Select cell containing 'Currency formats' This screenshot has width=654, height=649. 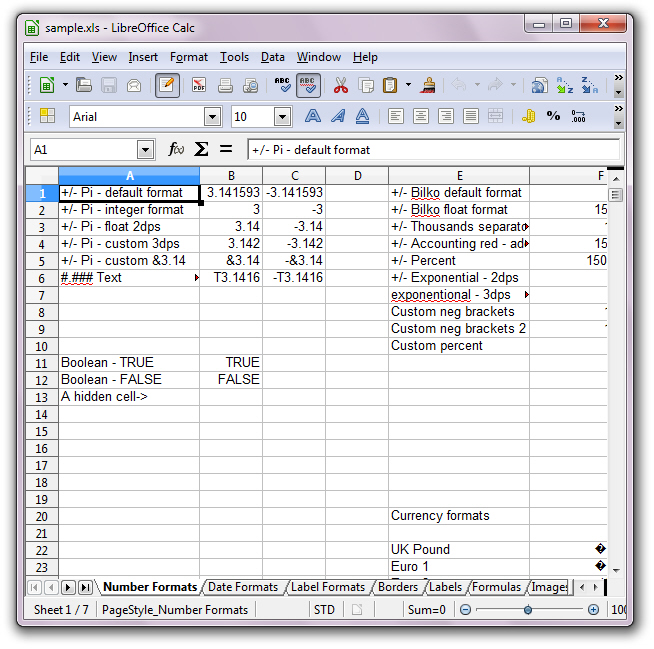[x=459, y=516]
